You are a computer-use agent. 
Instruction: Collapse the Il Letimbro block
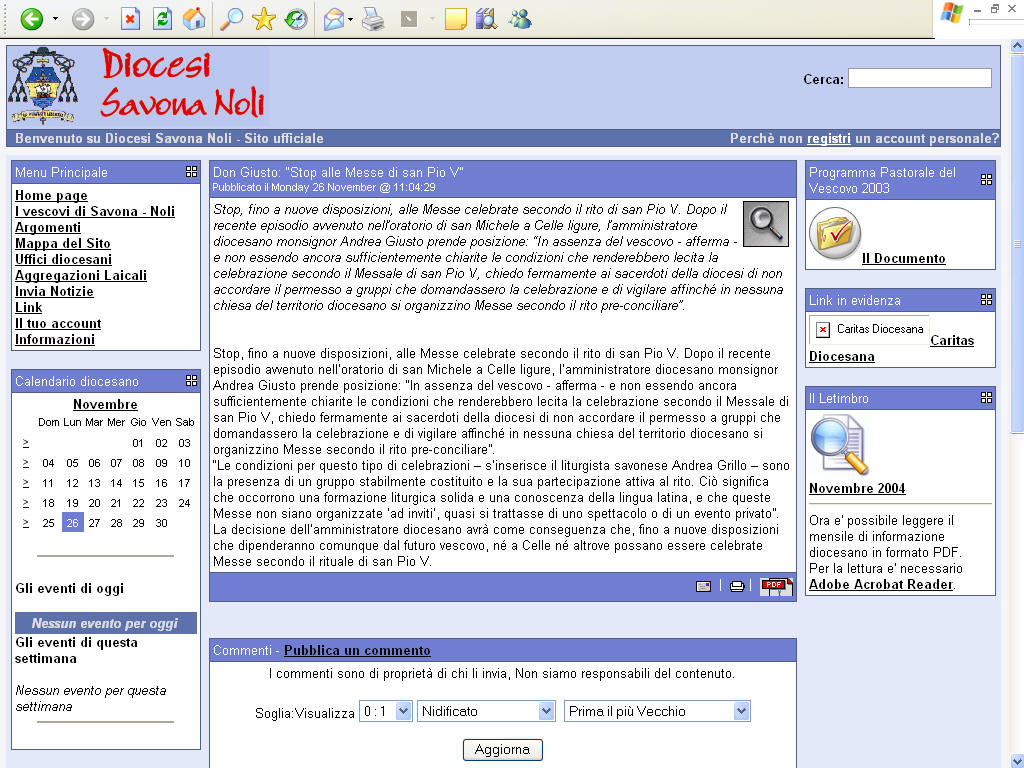coord(986,398)
